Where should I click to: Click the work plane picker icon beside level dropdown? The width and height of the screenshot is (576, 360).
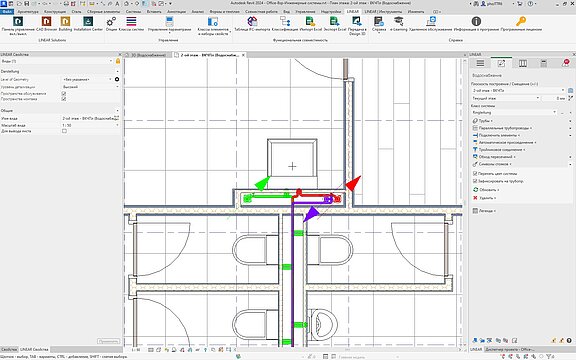570,90
